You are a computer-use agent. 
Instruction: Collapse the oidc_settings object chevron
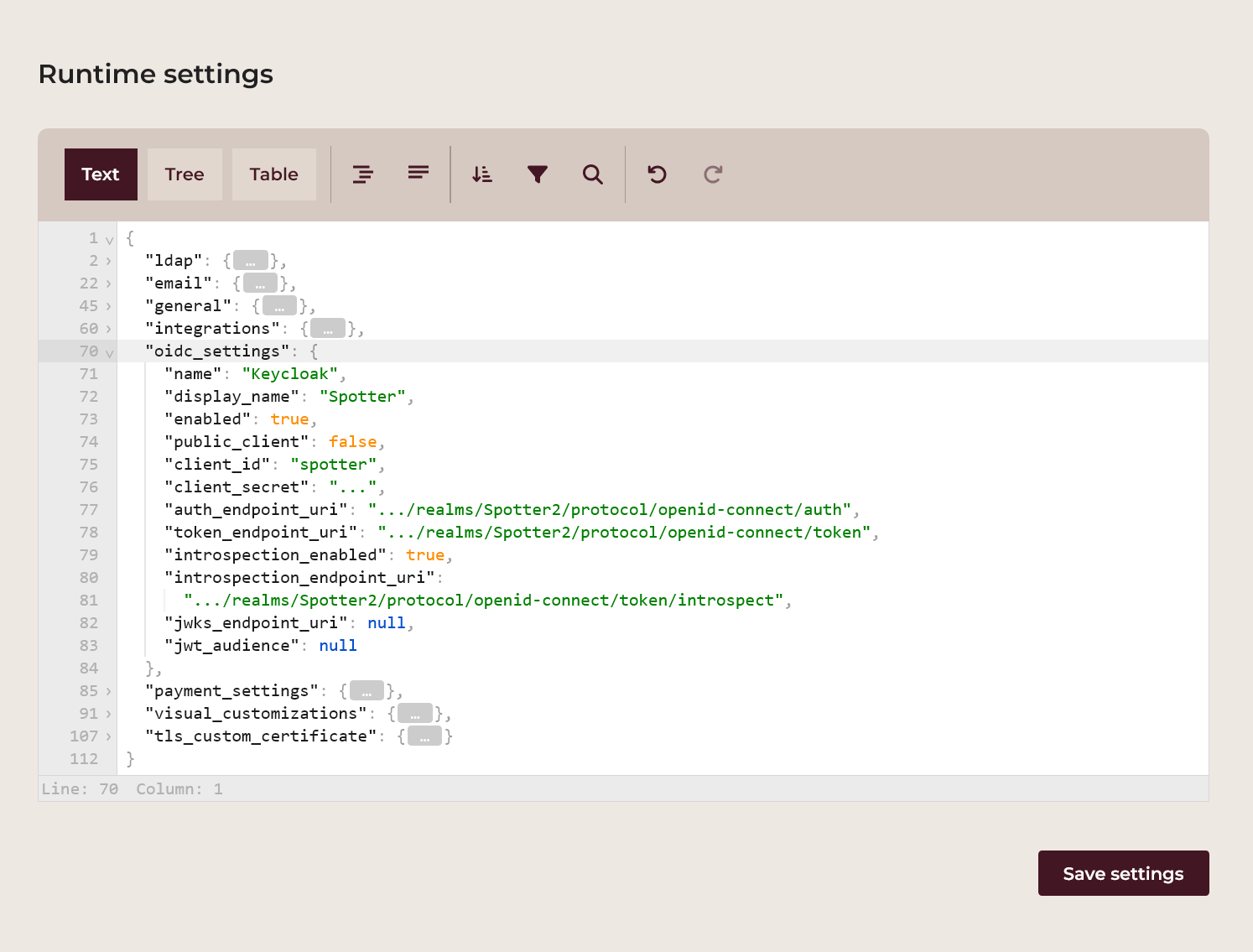tap(109, 352)
